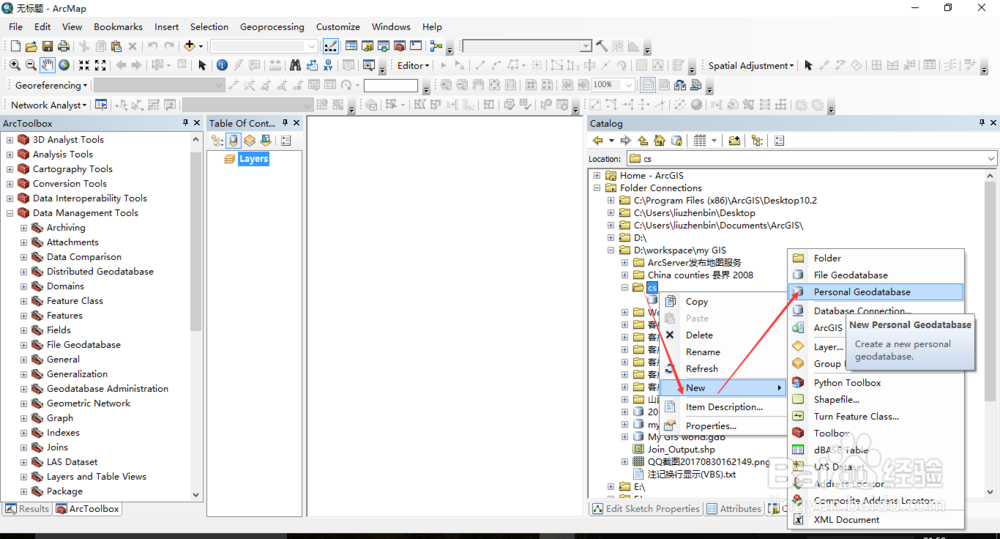Save the map with the floppy disk icon
Screen dimensions: 1000x539
47,46
